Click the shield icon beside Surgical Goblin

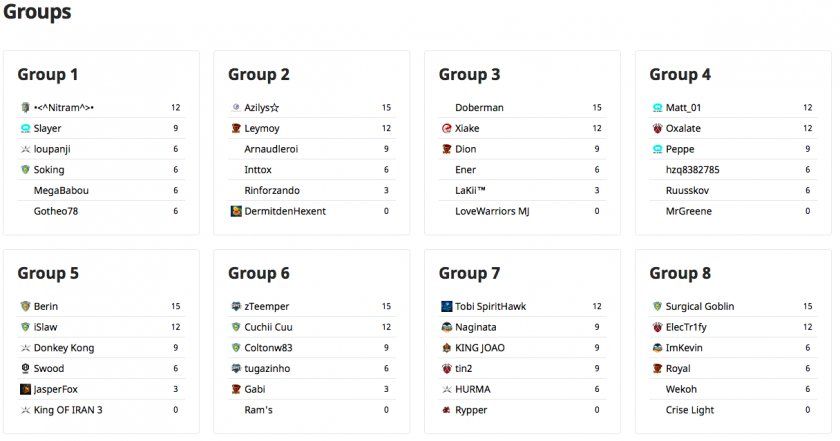(657, 306)
